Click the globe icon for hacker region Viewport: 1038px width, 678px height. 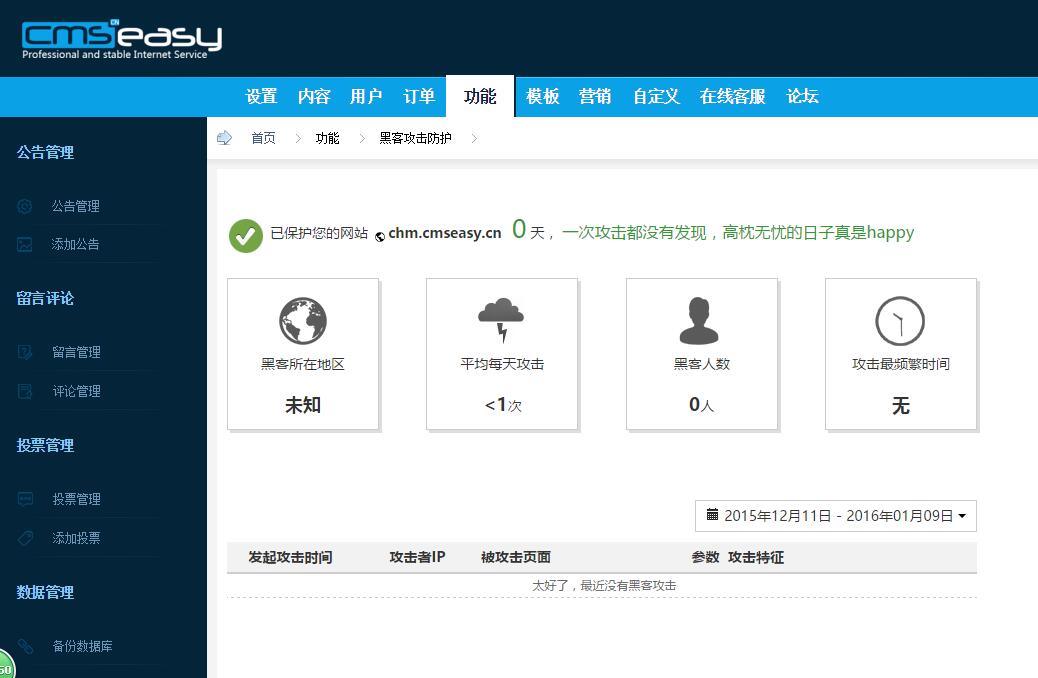coord(302,322)
